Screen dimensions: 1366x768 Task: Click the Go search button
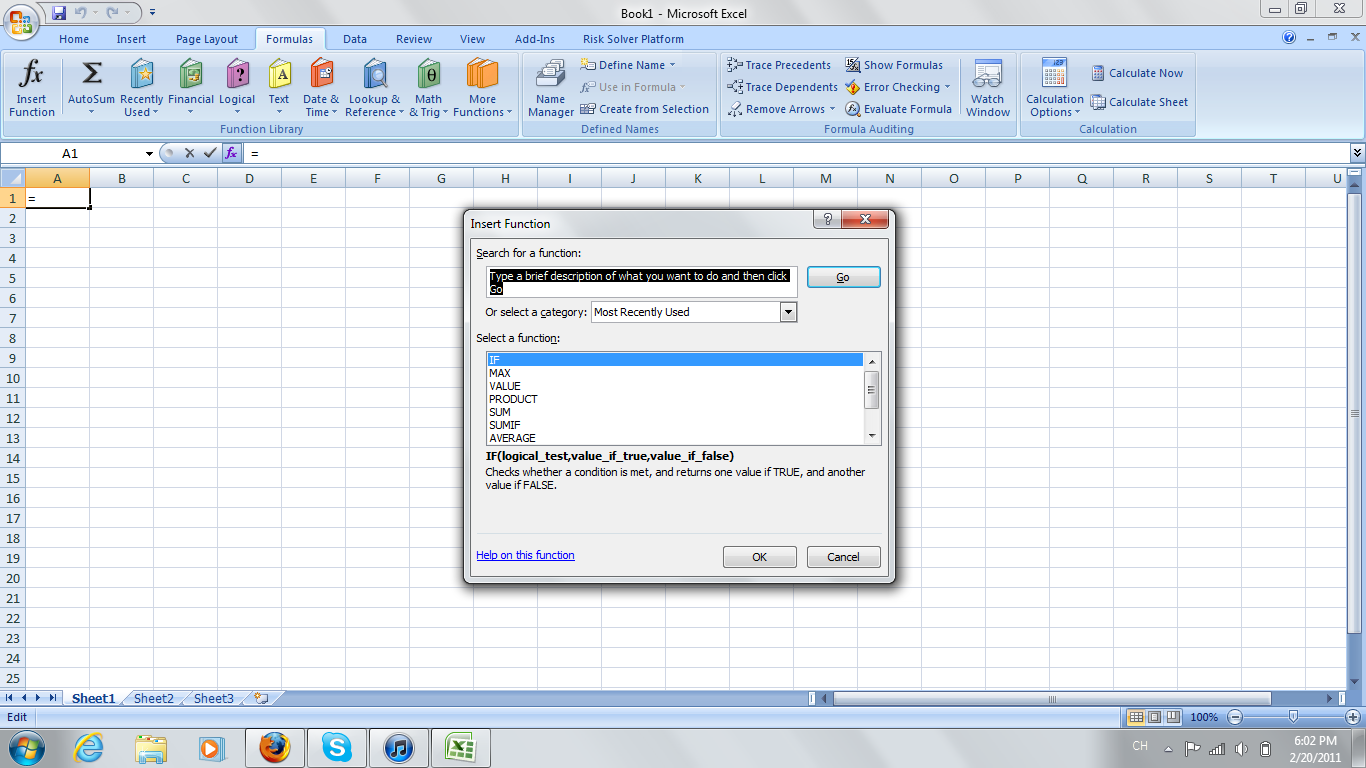point(843,277)
